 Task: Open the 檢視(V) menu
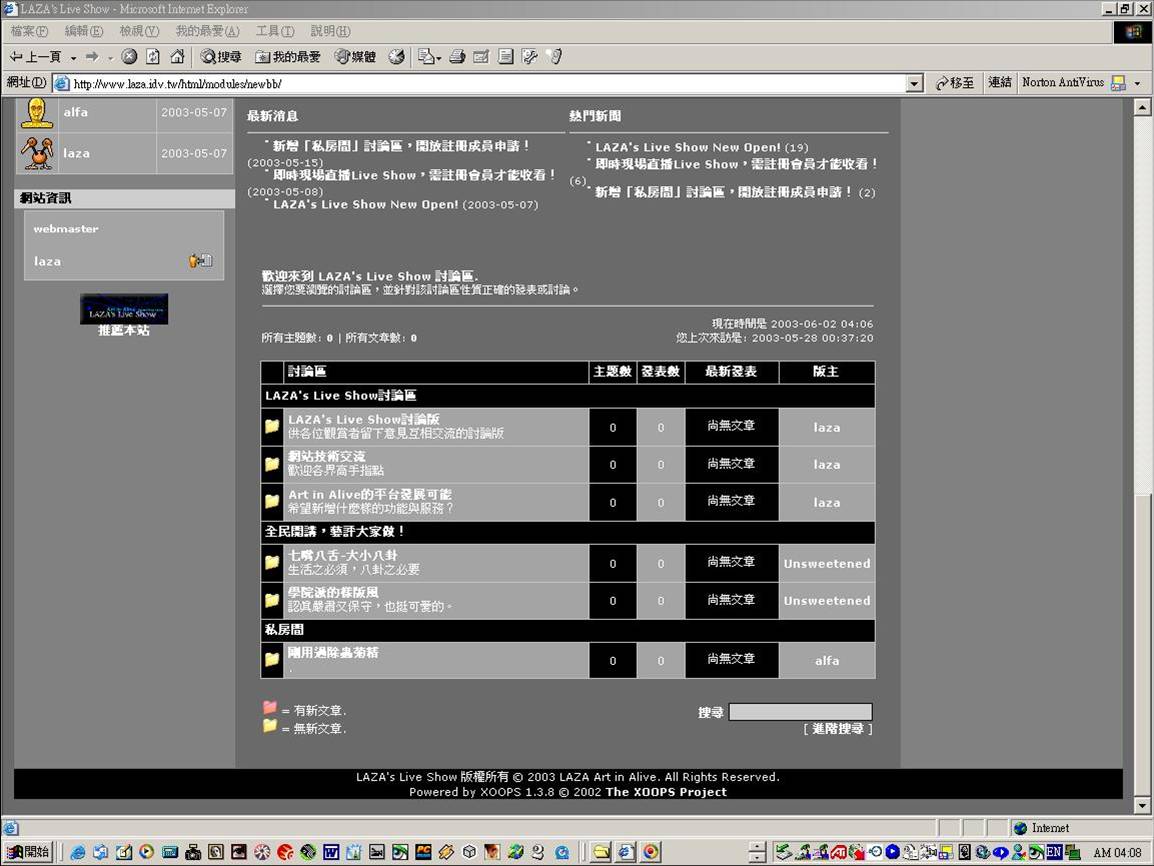click(x=139, y=31)
